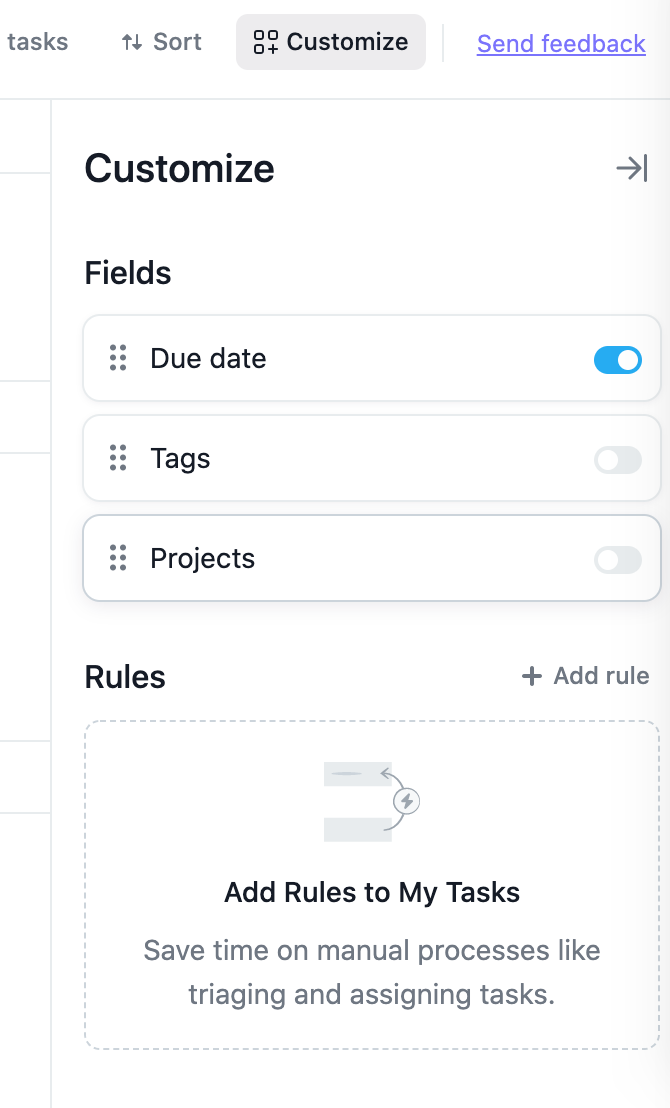This screenshot has height=1108, width=670.
Task: Click the Customize grid-plus icon in toolbar
Action: pos(266,42)
